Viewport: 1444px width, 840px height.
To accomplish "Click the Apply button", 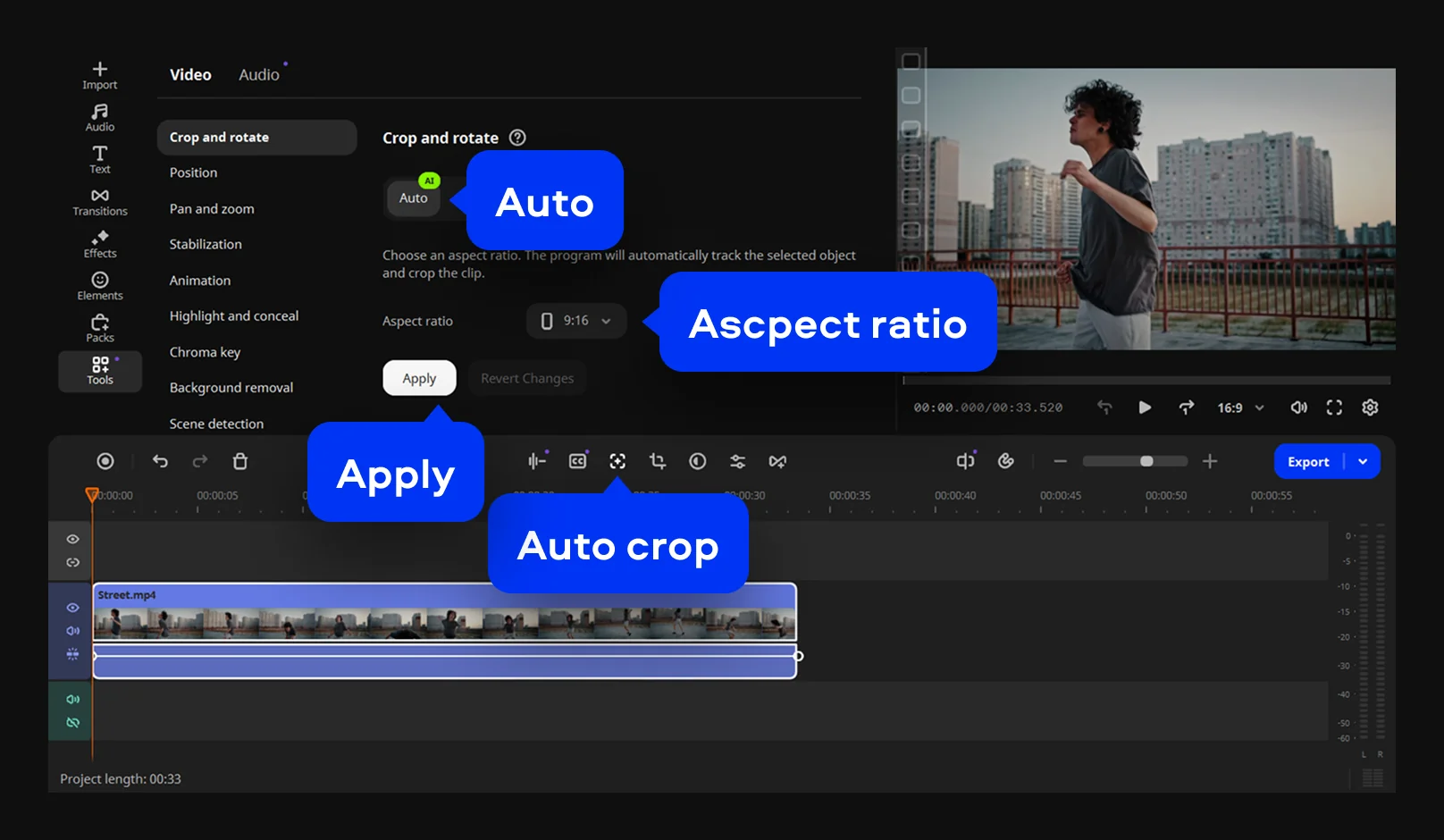I will [419, 378].
